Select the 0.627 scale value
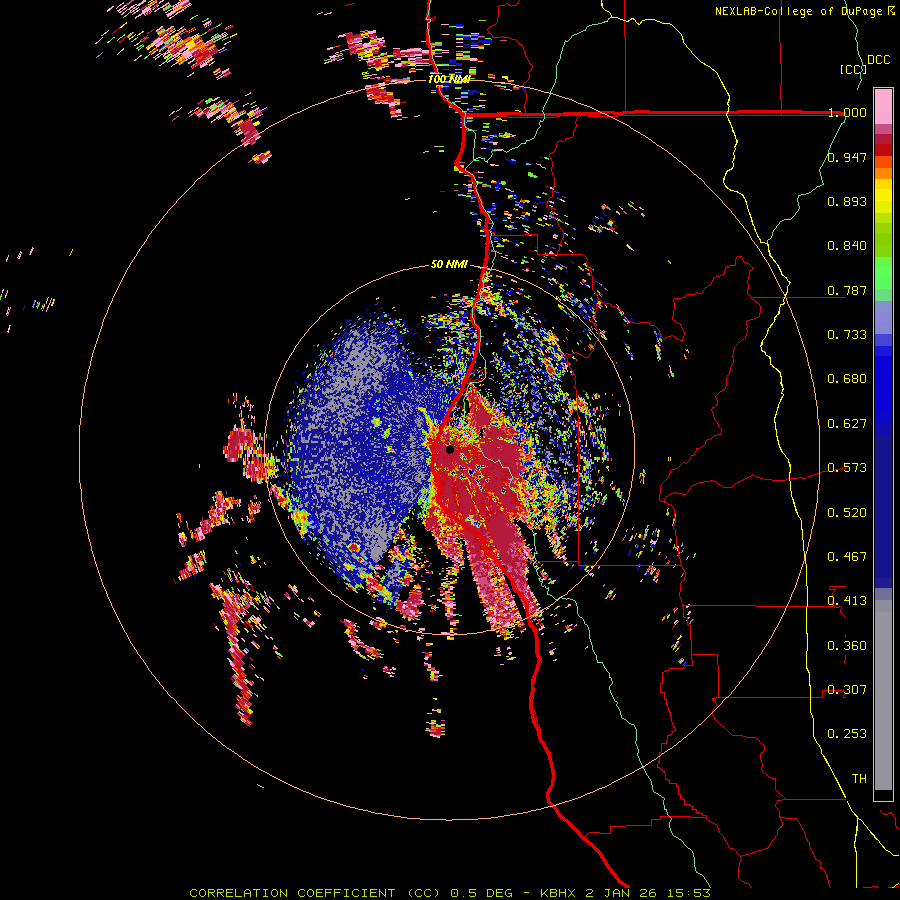 (x=847, y=424)
